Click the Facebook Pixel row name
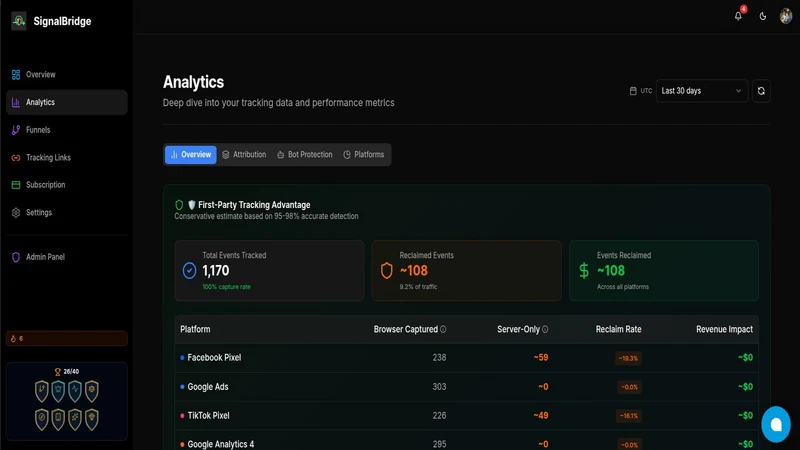The image size is (800, 450). coord(214,358)
